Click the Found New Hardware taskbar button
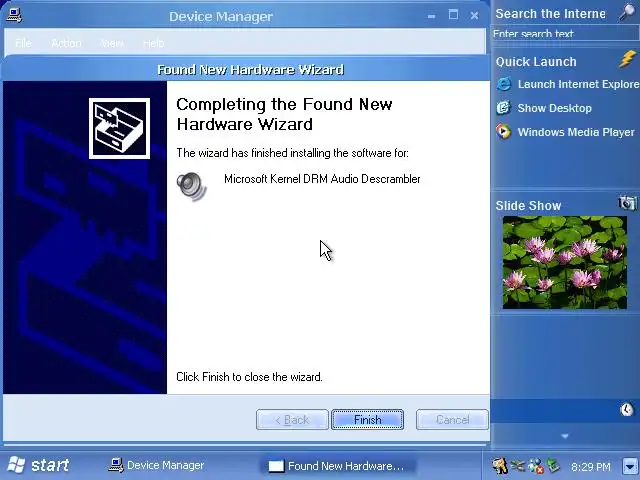This screenshot has width=640, height=480. coord(337,466)
